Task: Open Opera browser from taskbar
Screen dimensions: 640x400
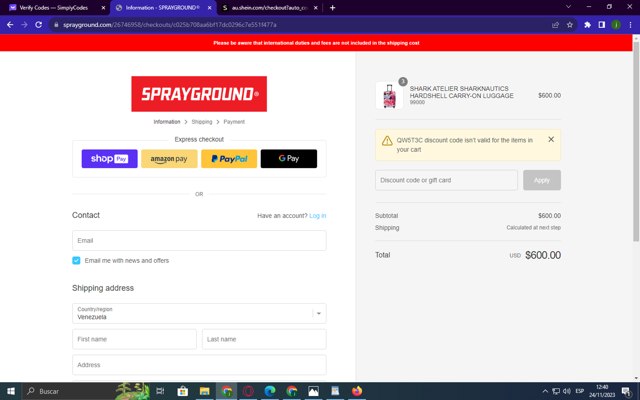Action: point(248,391)
